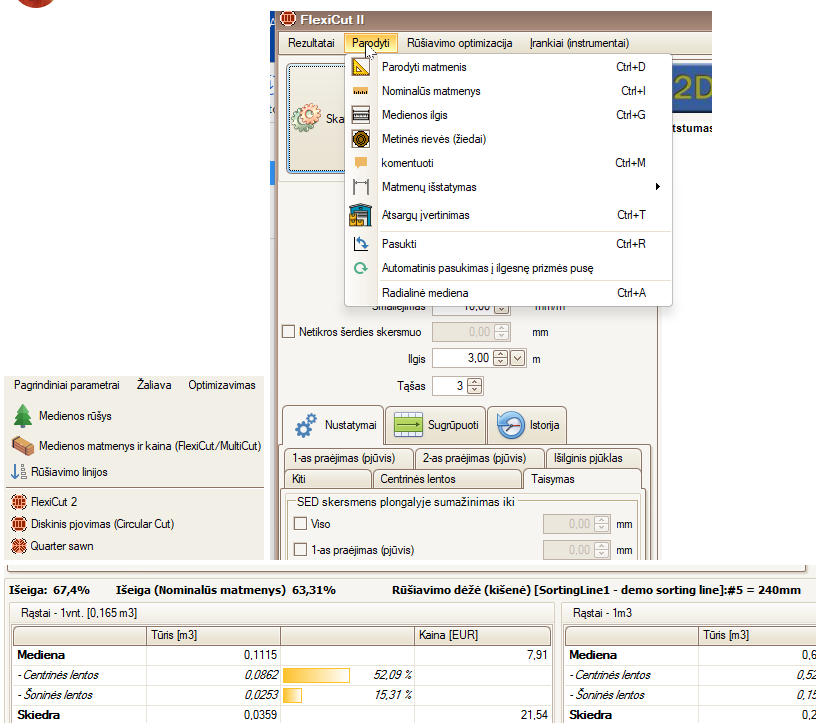Click the Tąšas spinner arrows
This screenshot has width=821, height=725.
coord(474,386)
